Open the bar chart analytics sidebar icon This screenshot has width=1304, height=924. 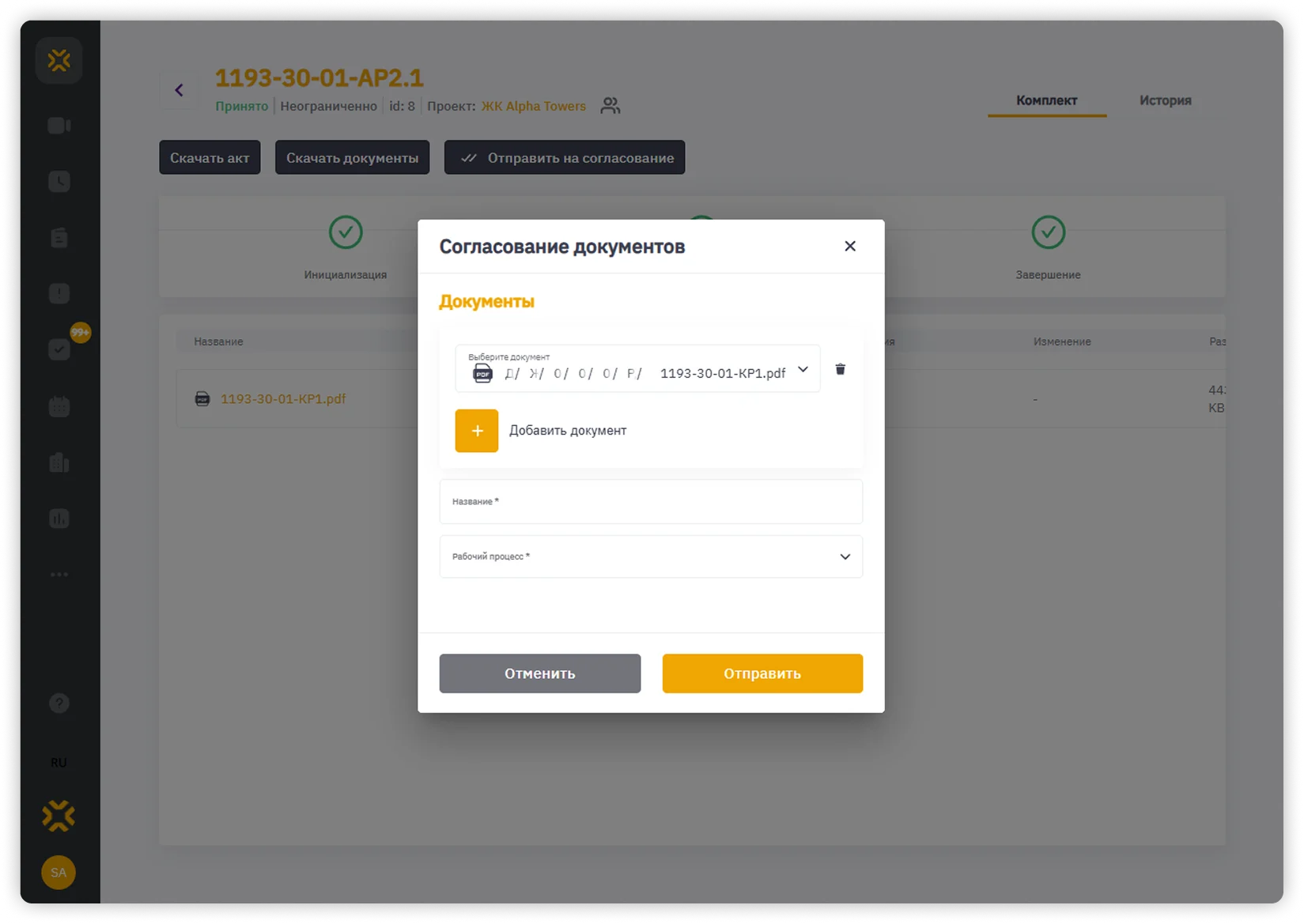59,519
